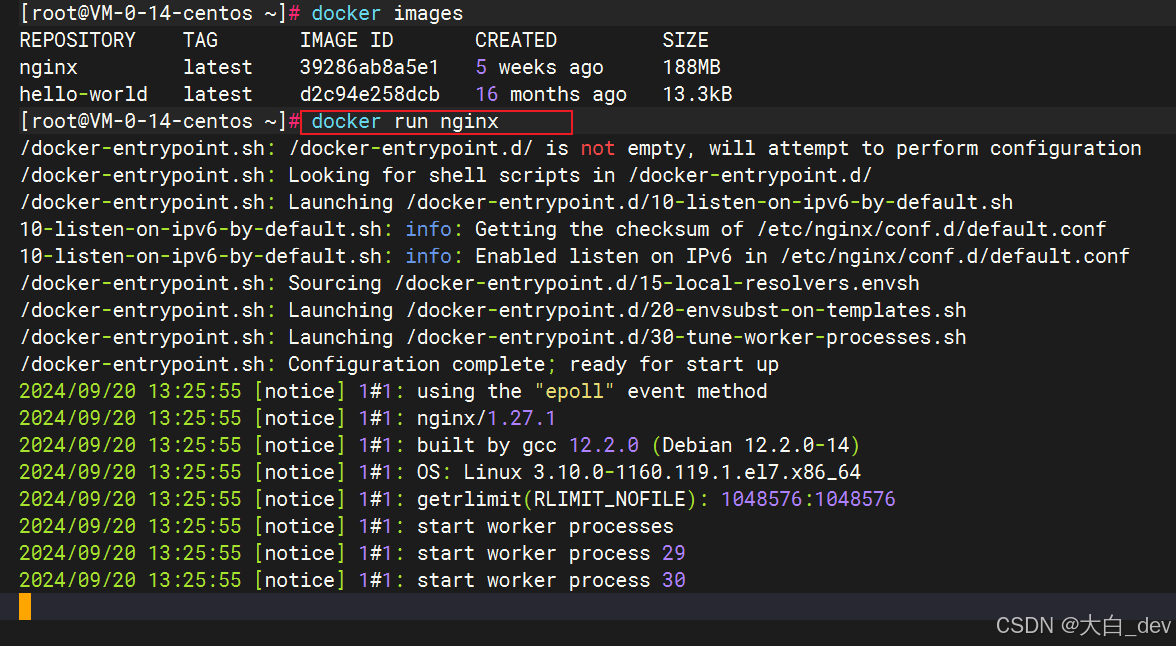
Task: Click 'start worker process 29' line
Action: pos(352,554)
